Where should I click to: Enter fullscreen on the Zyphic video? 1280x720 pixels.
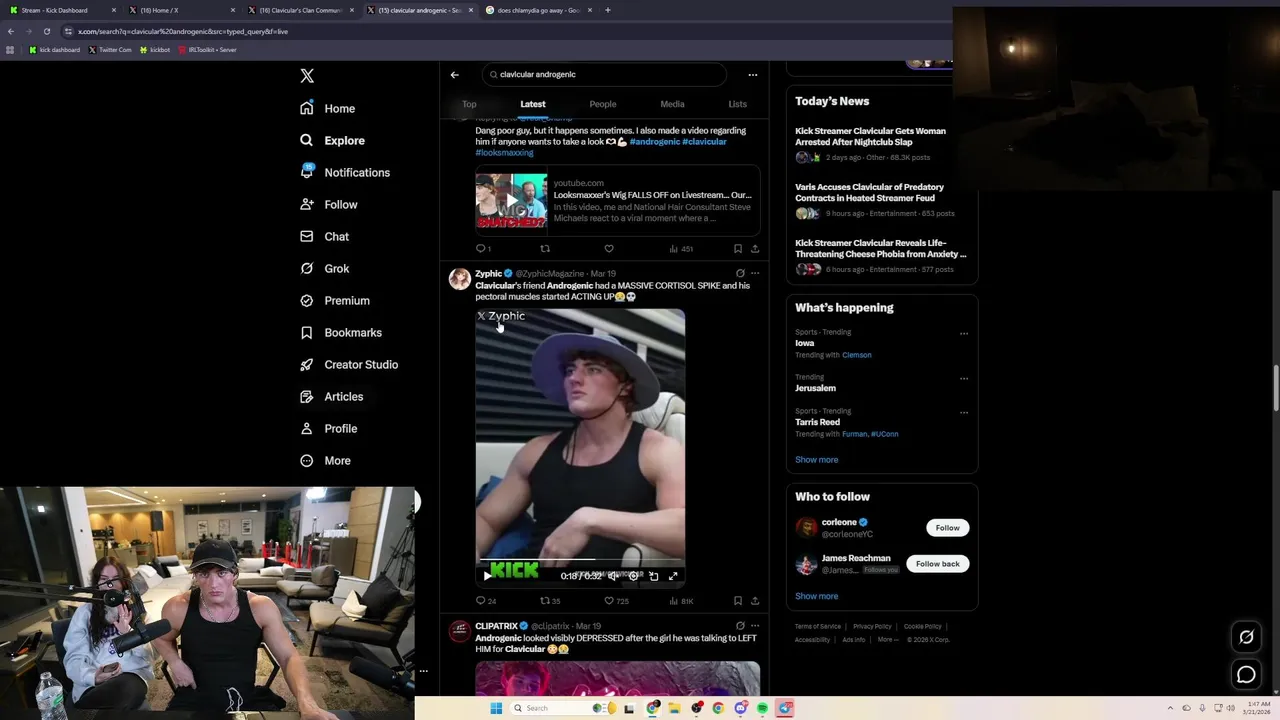(673, 576)
